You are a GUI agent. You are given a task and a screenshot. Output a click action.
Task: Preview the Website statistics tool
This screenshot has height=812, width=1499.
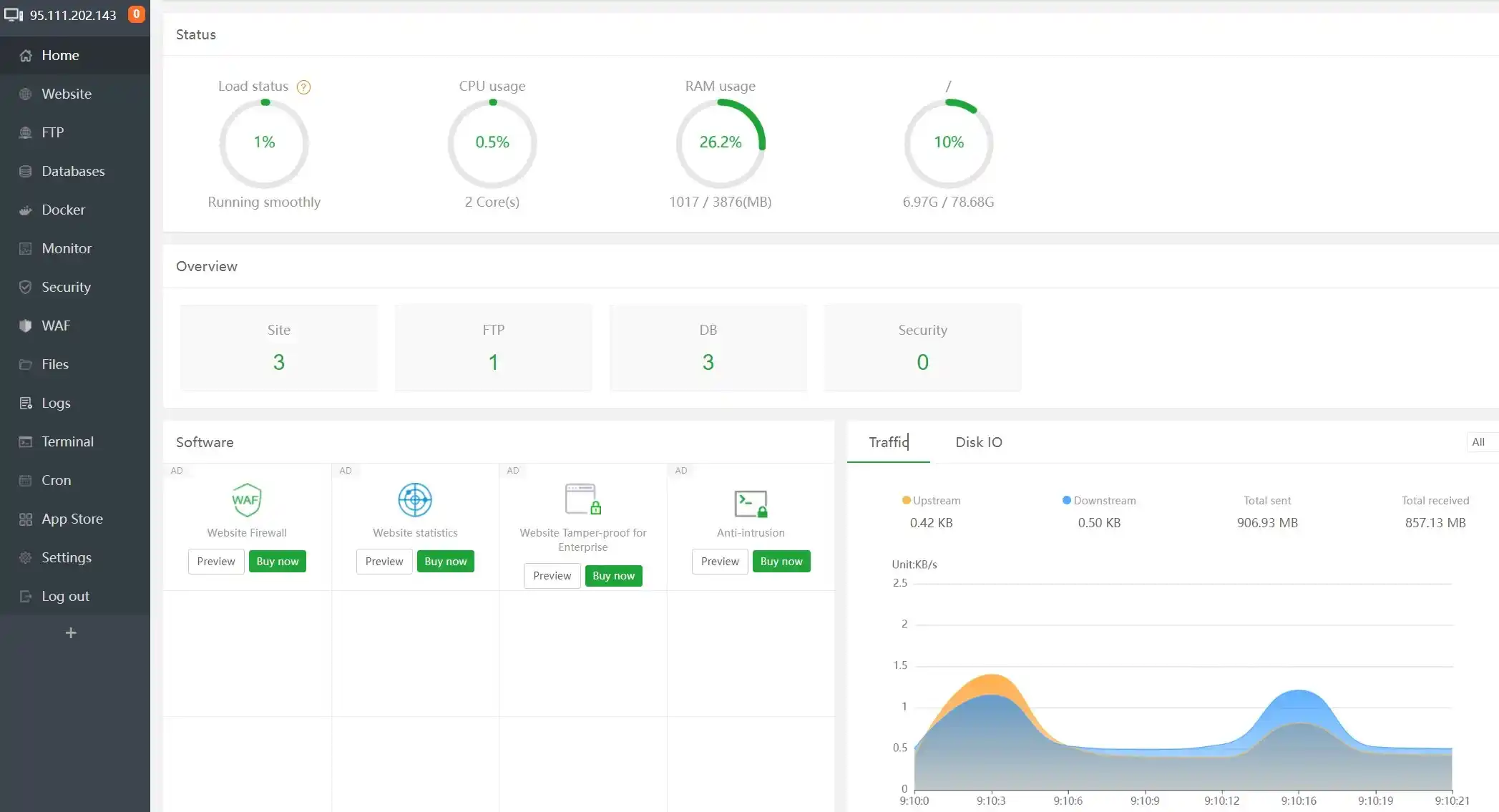(x=384, y=561)
